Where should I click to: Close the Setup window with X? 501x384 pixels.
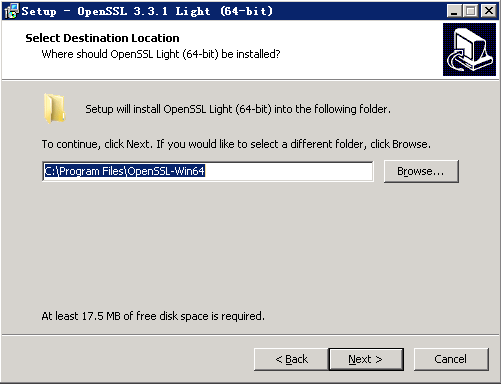(x=489, y=11)
